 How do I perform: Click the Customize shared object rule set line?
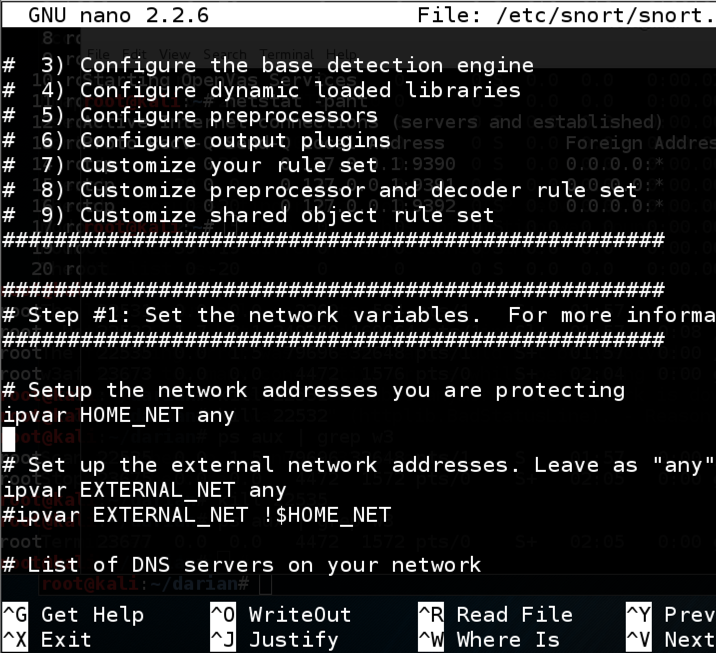286,215
